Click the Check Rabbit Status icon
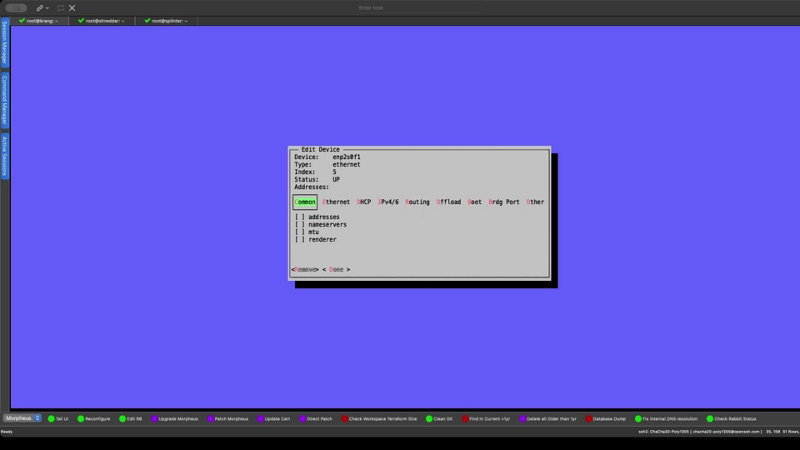The width and height of the screenshot is (800, 450). [x=710, y=418]
